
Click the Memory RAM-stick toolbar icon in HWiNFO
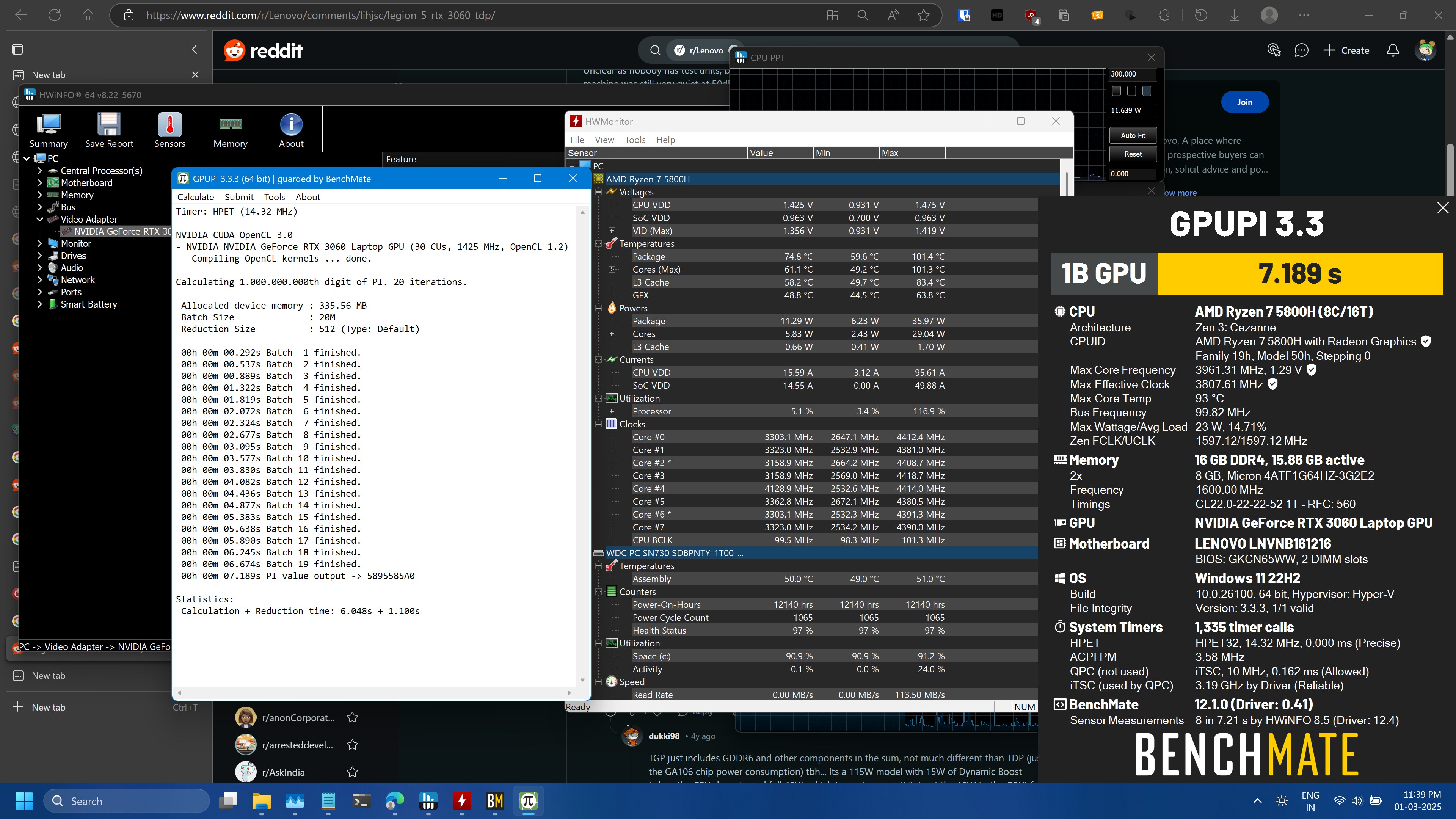click(x=230, y=130)
